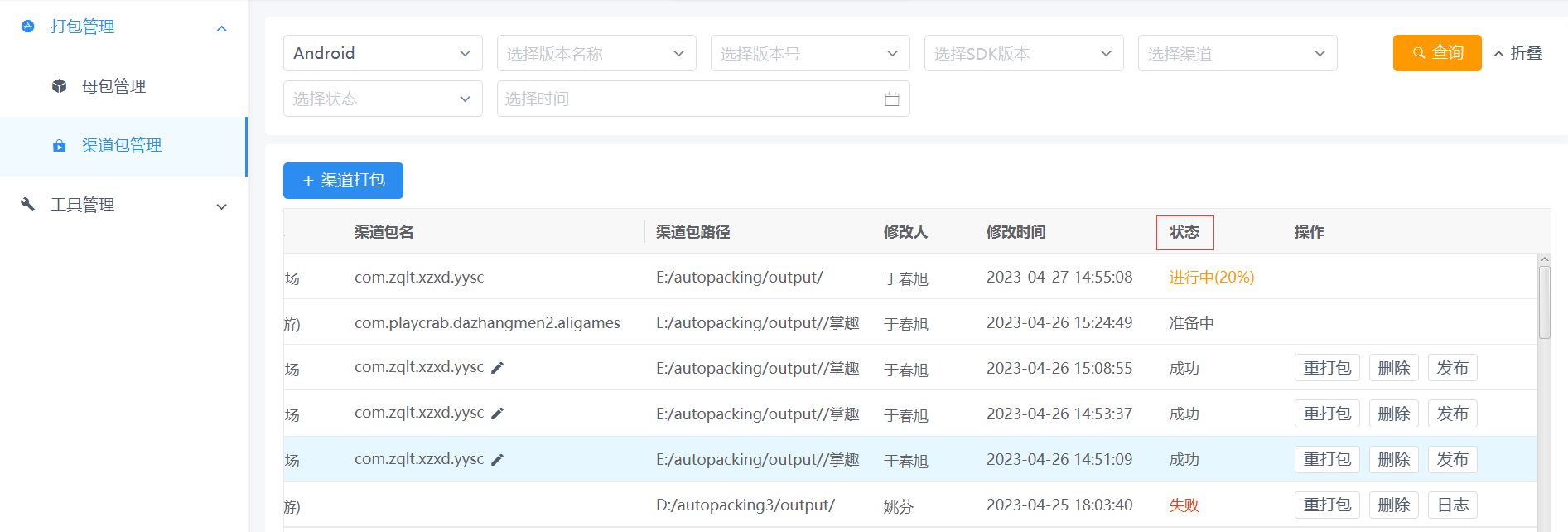Click the 工具管理 wrench icon

coord(28,205)
